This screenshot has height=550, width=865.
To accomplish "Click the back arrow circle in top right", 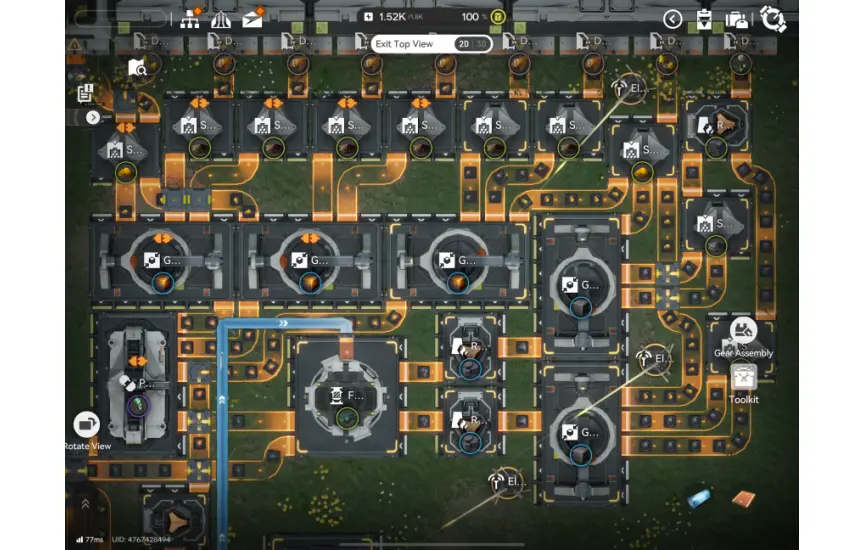I will pos(672,19).
